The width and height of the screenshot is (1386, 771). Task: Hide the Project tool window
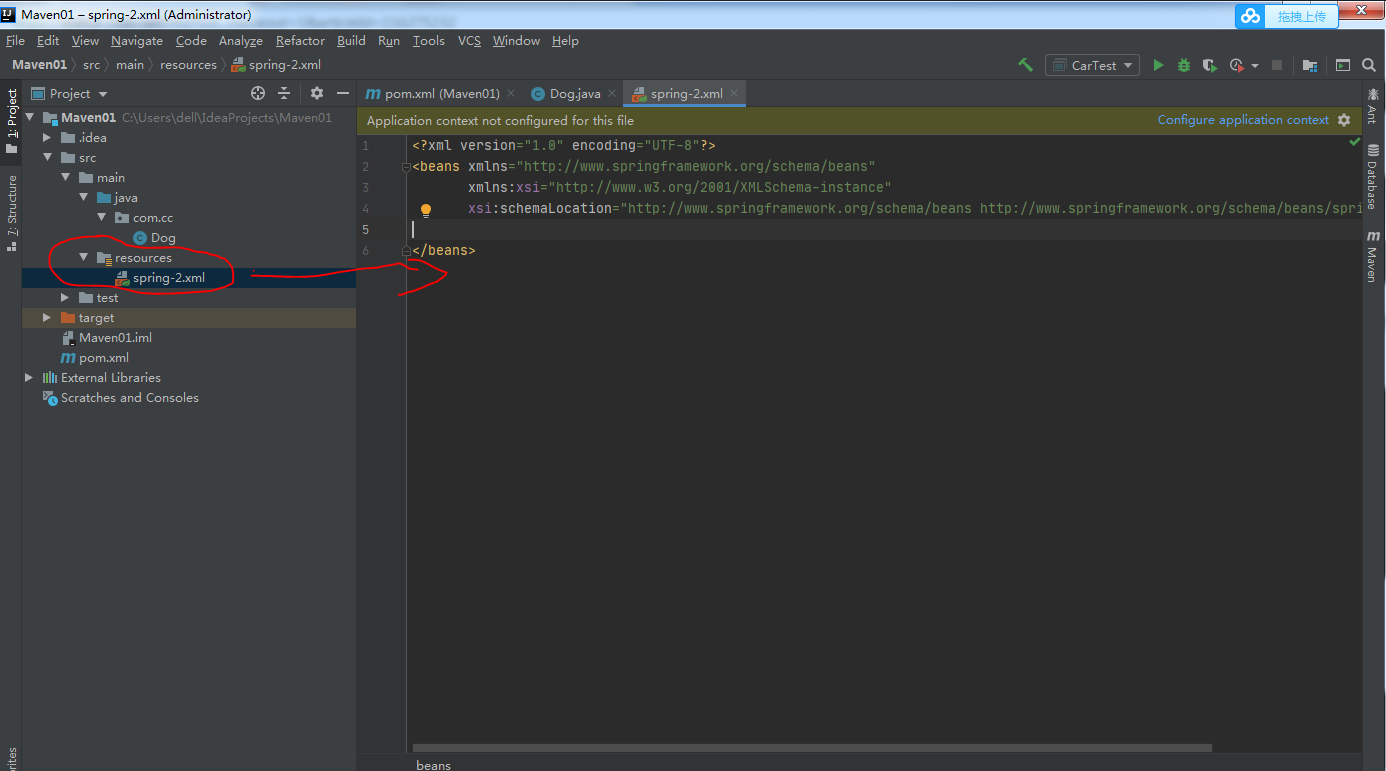[343, 93]
